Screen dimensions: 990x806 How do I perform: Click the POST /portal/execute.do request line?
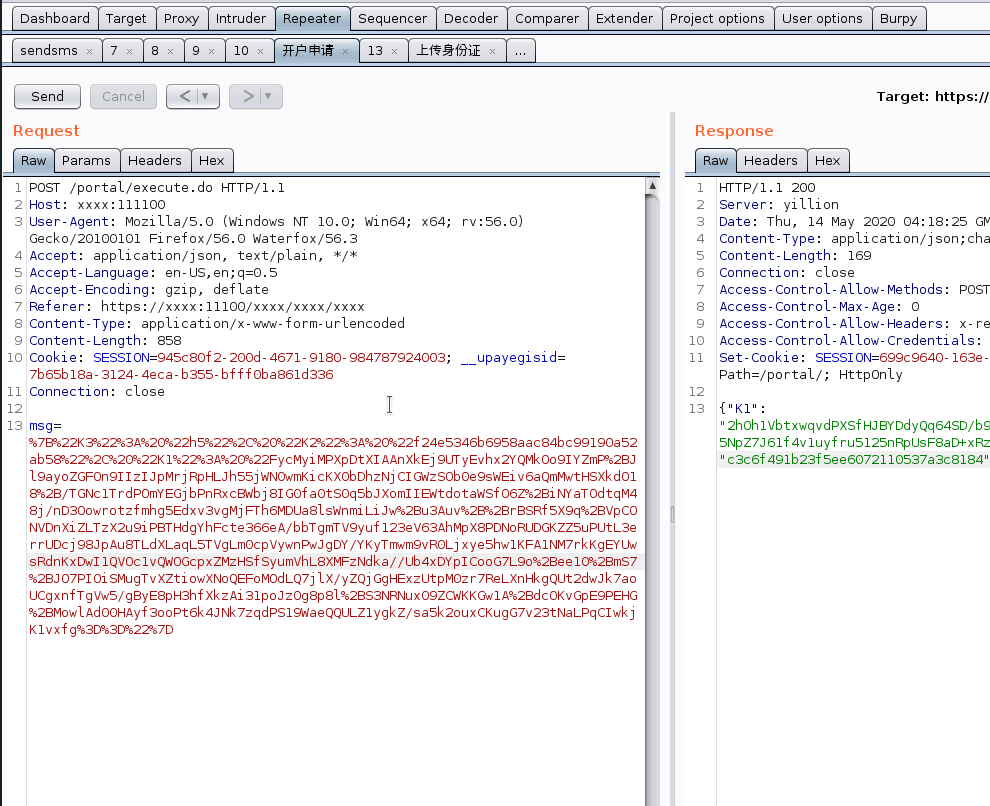tap(157, 187)
